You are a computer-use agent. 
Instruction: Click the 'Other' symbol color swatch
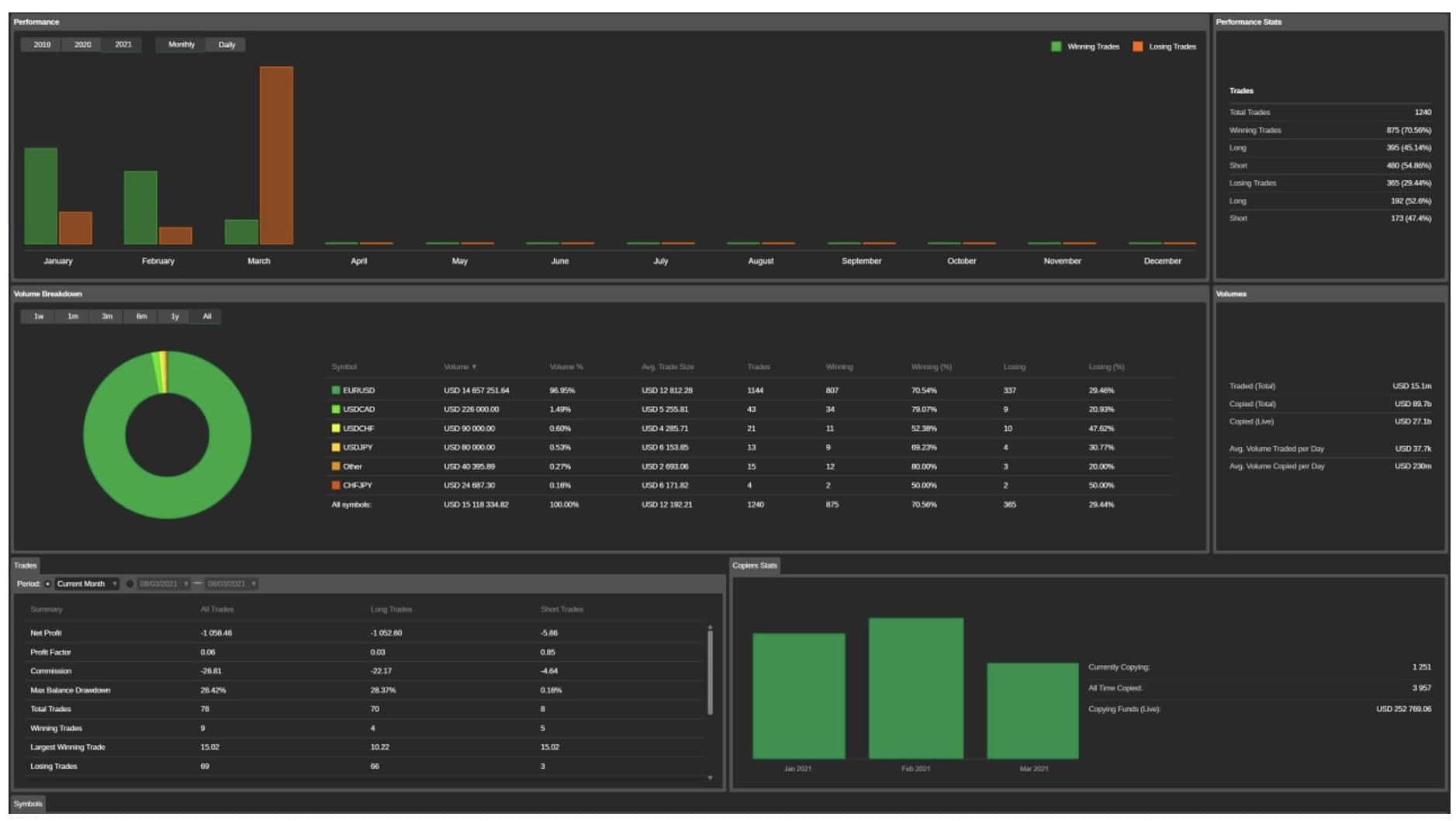(336, 466)
